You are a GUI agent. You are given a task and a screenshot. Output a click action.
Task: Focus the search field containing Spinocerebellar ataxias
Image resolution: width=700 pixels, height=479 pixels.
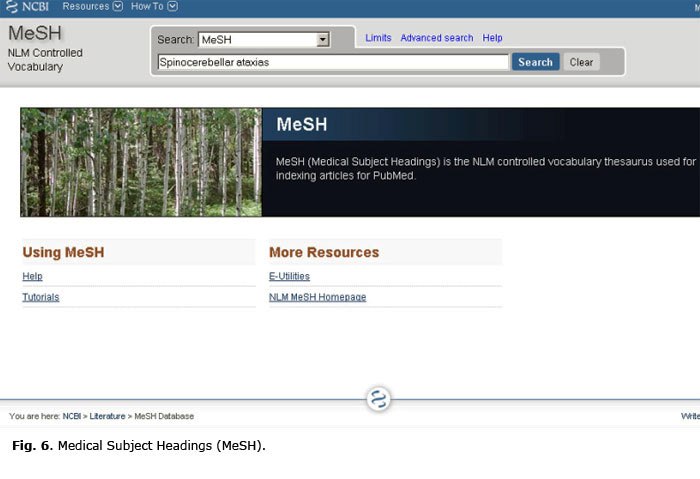332,62
